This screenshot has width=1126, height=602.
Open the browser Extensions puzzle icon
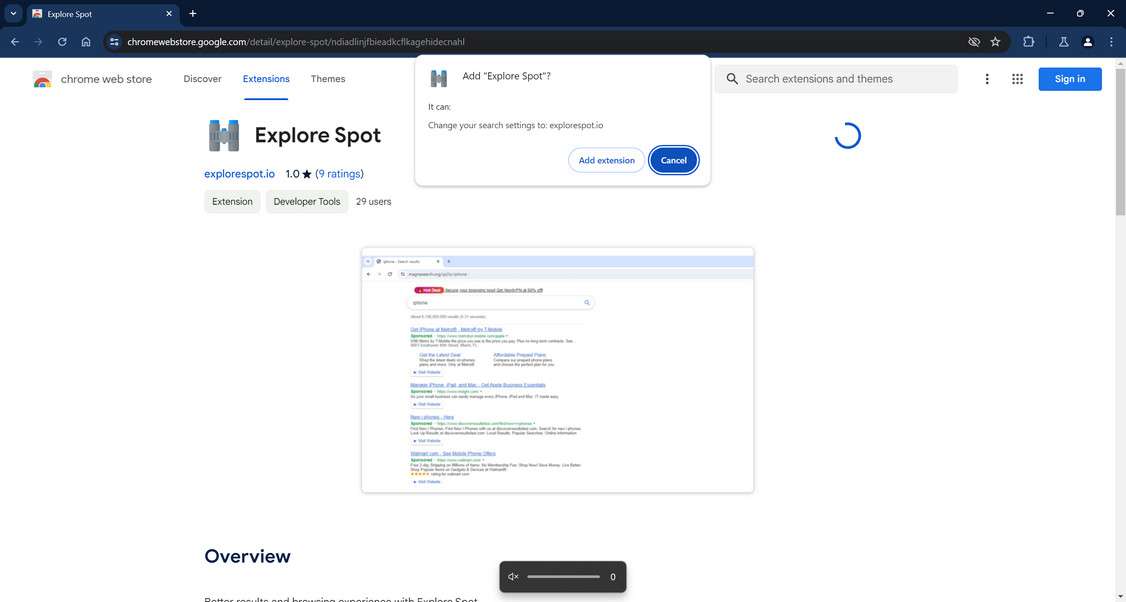tap(1028, 42)
